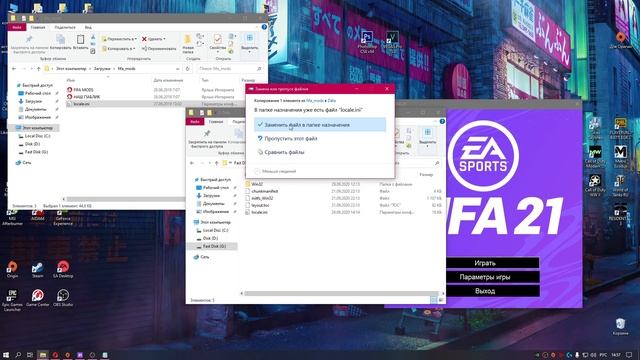
Task: Open Параметры игры in FIFA 21 launcher
Action: coord(484,277)
